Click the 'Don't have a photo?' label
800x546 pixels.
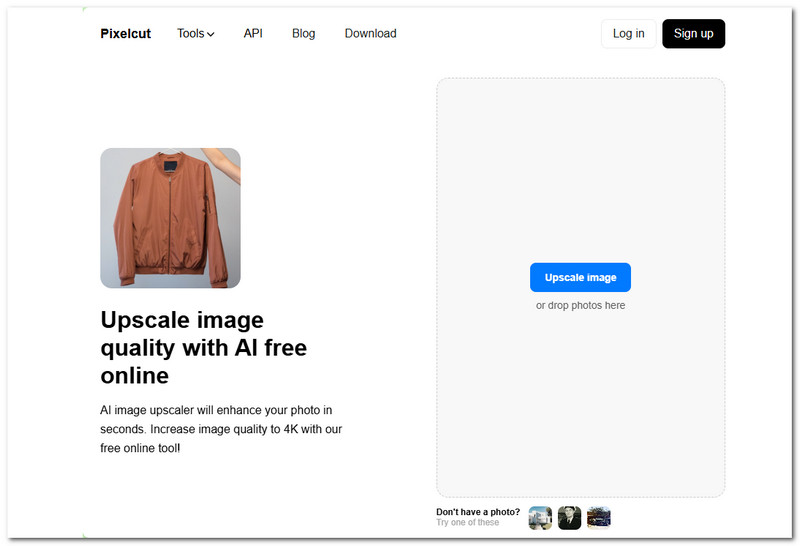point(477,512)
